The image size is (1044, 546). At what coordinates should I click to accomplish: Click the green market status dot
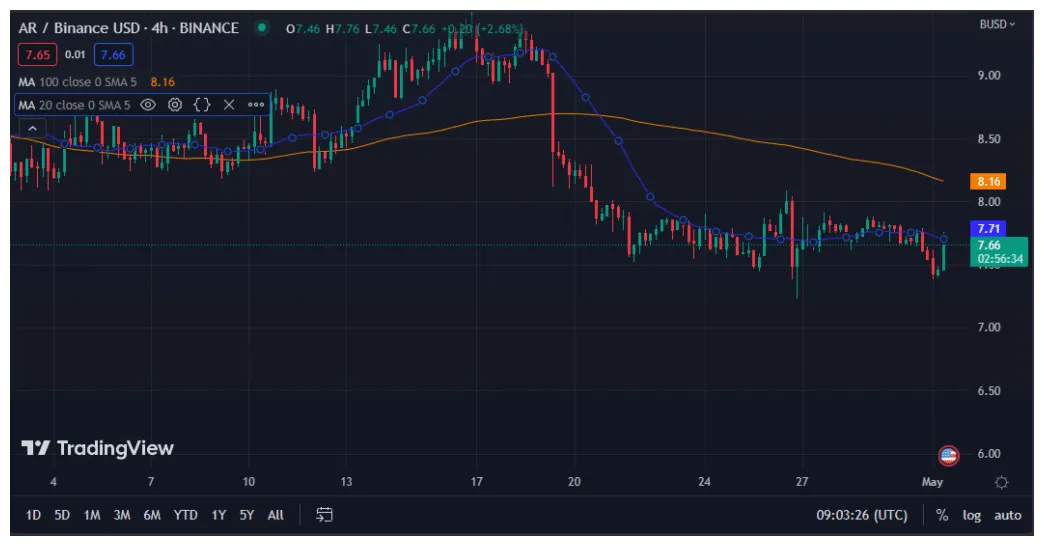tap(262, 28)
